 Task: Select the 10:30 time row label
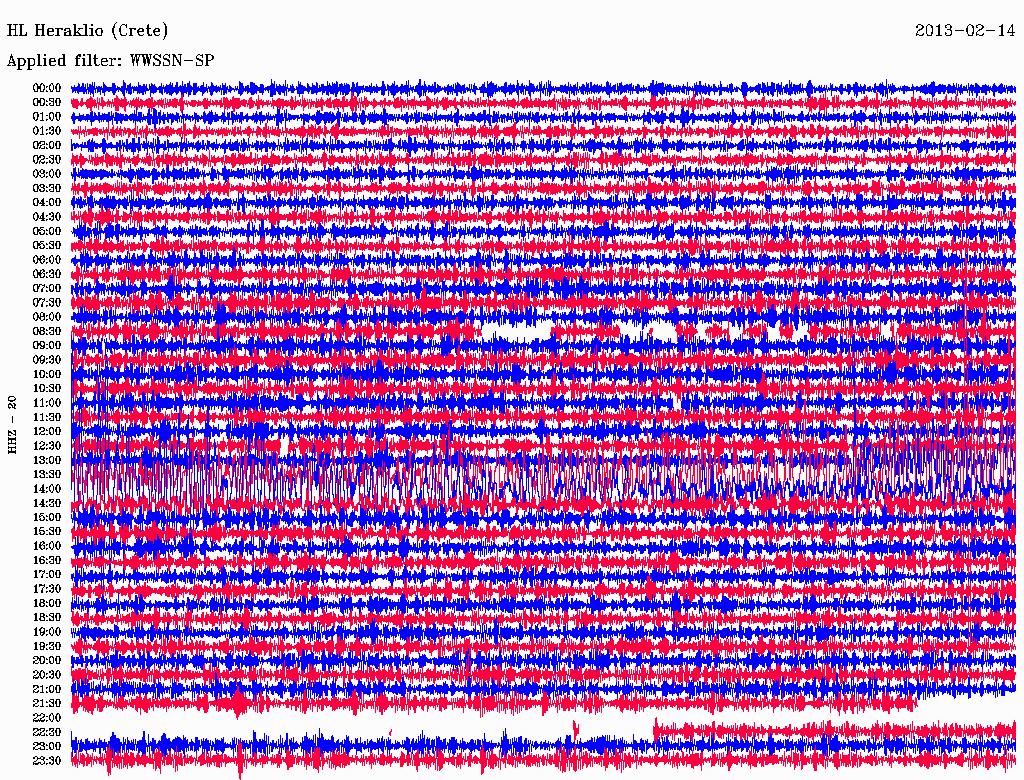[47, 388]
